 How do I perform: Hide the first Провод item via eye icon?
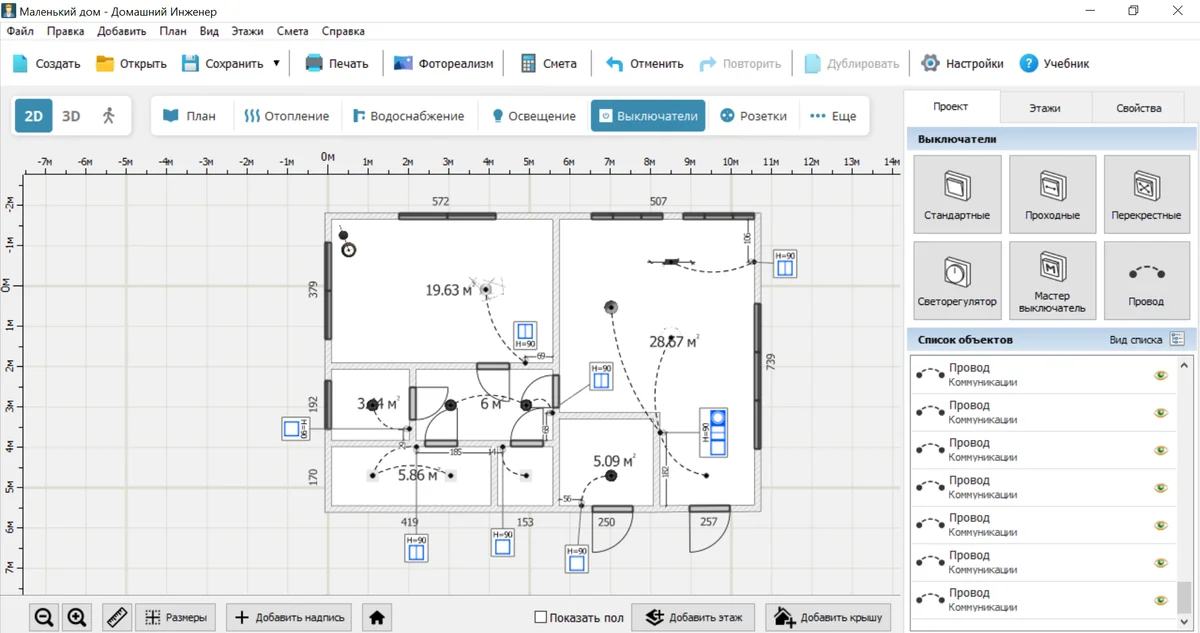pyautogui.click(x=1161, y=376)
